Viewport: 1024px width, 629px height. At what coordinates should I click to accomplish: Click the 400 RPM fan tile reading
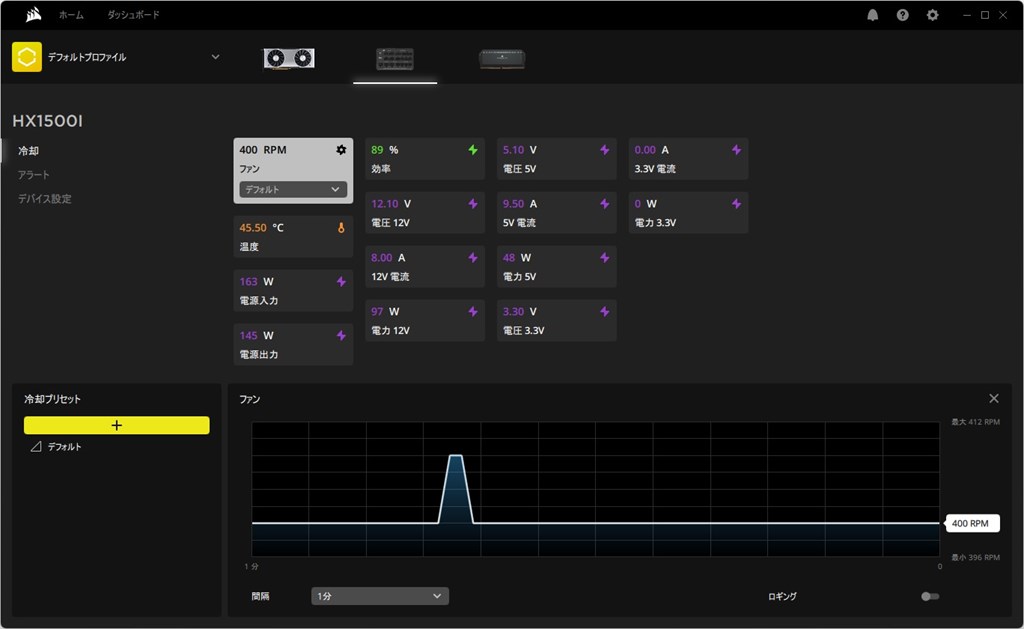click(x=263, y=150)
